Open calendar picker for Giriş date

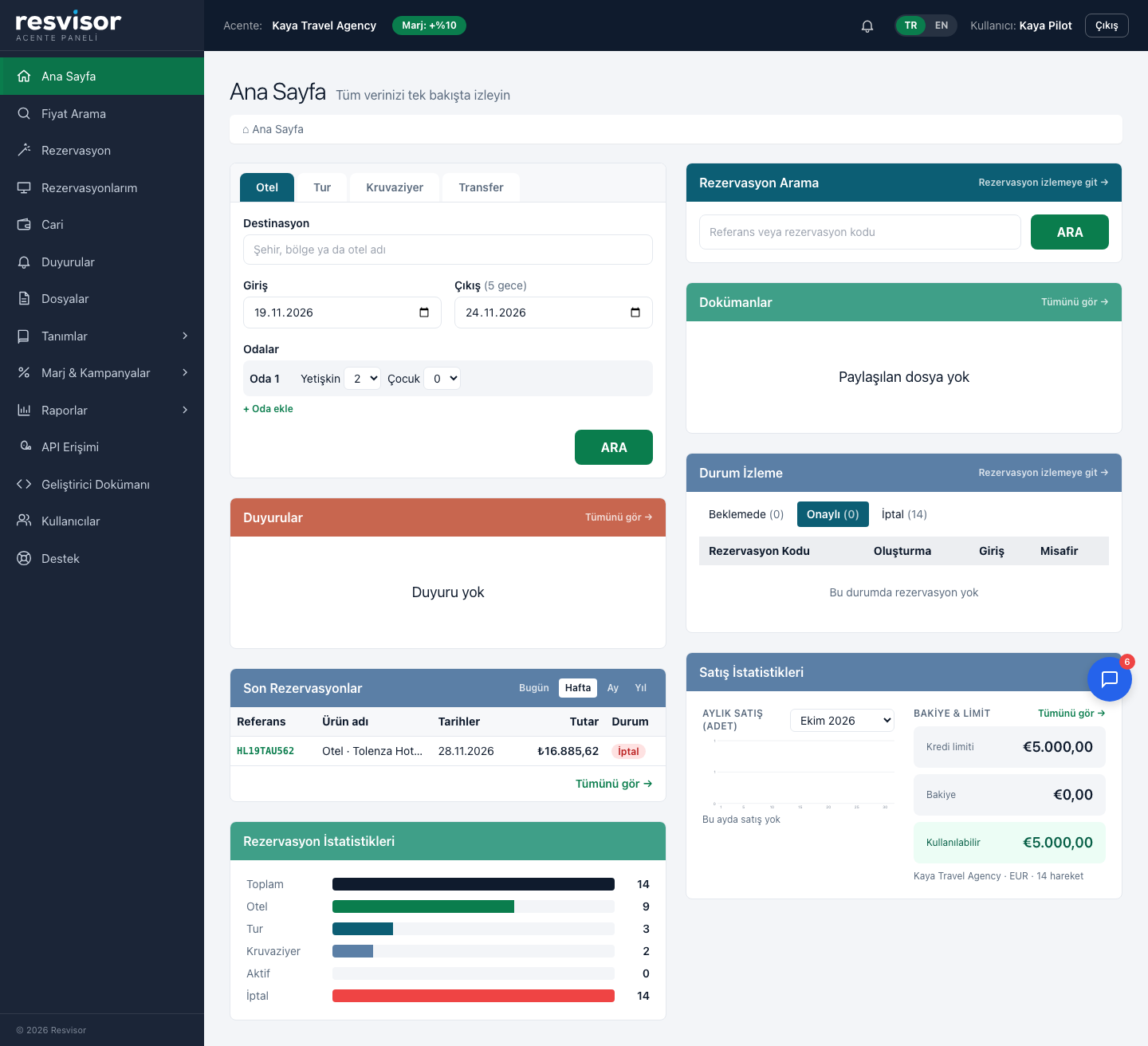(424, 313)
